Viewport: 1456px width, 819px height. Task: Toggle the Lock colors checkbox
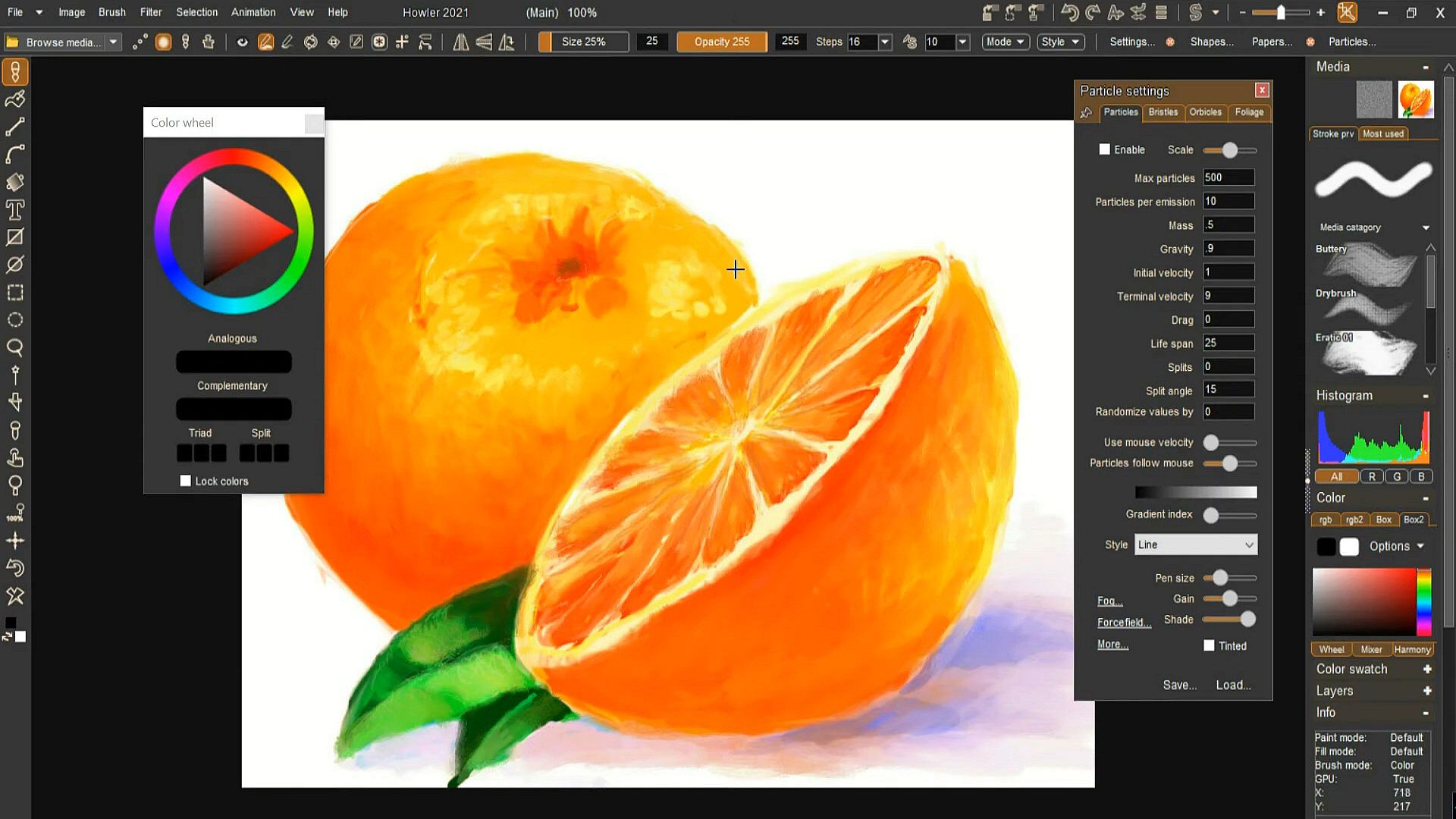point(186,481)
